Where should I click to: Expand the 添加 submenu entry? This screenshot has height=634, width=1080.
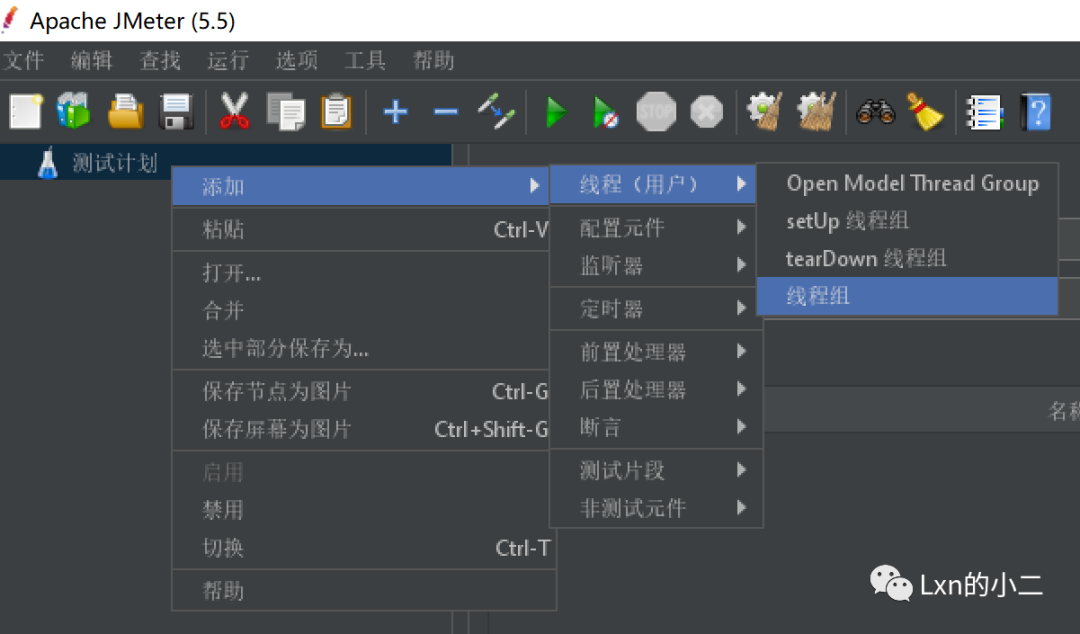pyautogui.click(x=360, y=186)
